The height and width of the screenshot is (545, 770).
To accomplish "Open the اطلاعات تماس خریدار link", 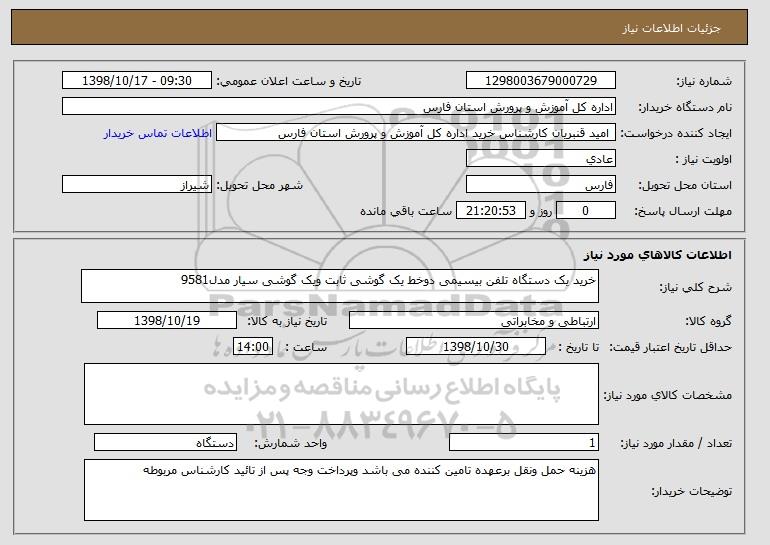I will pos(158,133).
